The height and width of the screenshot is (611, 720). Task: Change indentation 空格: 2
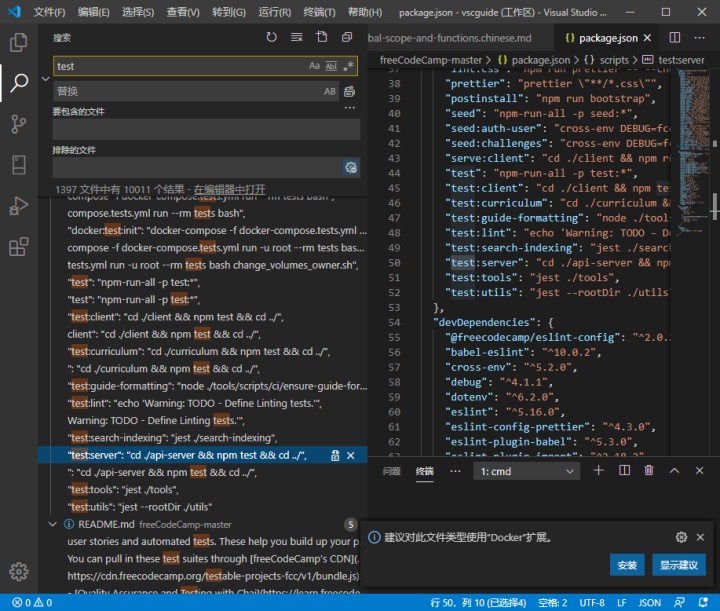tap(552, 603)
